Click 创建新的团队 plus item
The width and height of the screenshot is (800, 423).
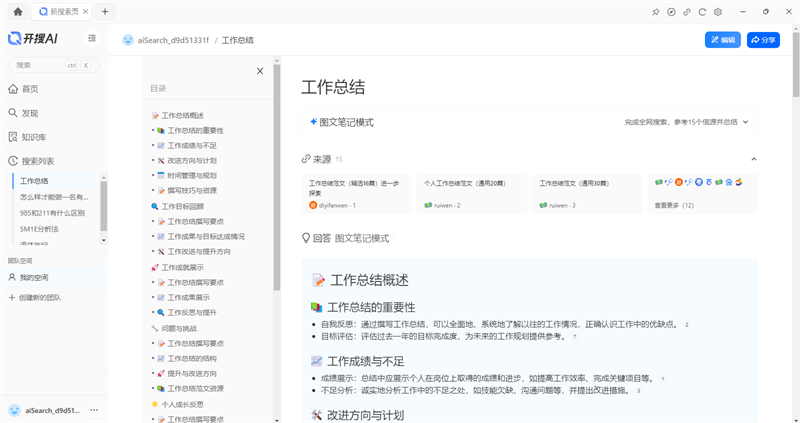coord(38,297)
